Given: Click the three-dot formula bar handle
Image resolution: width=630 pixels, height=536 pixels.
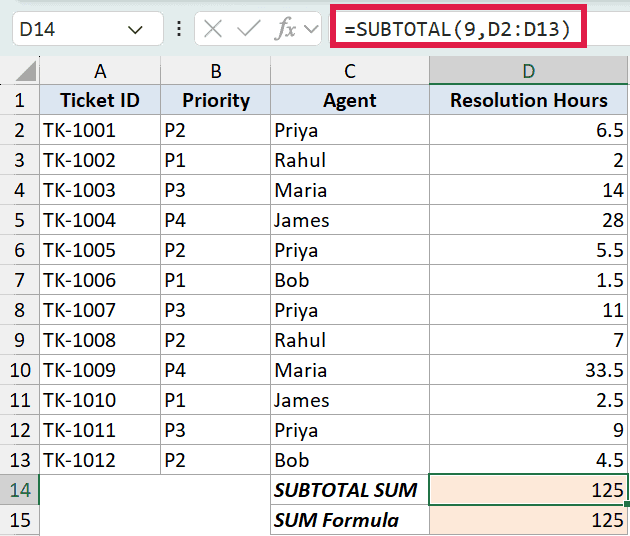Looking at the screenshot, I should tap(179, 29).
